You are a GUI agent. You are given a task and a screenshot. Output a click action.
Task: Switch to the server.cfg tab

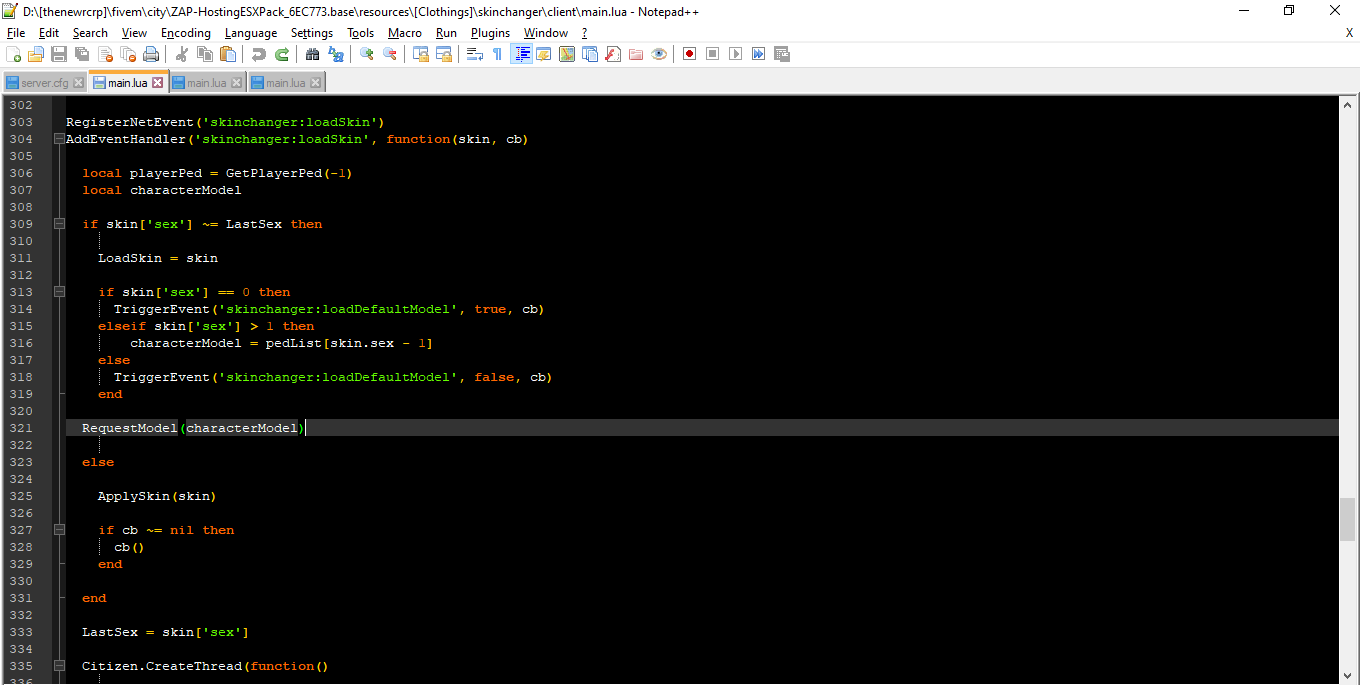click(45, 83)
